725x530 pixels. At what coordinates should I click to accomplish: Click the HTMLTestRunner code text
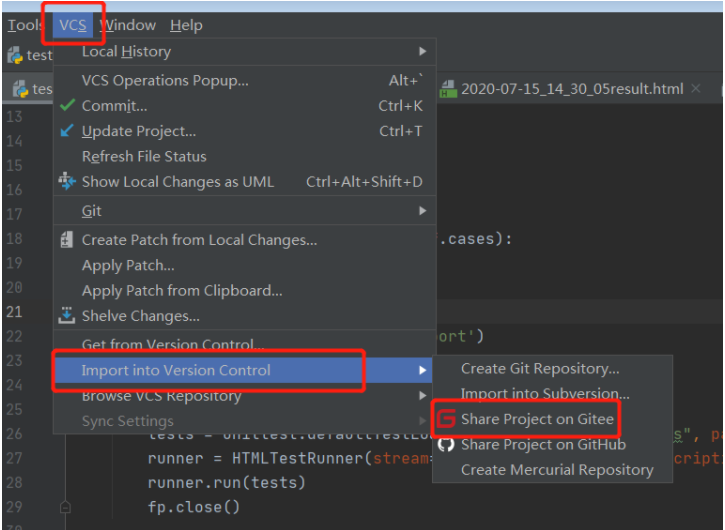(x=299, y=458)
